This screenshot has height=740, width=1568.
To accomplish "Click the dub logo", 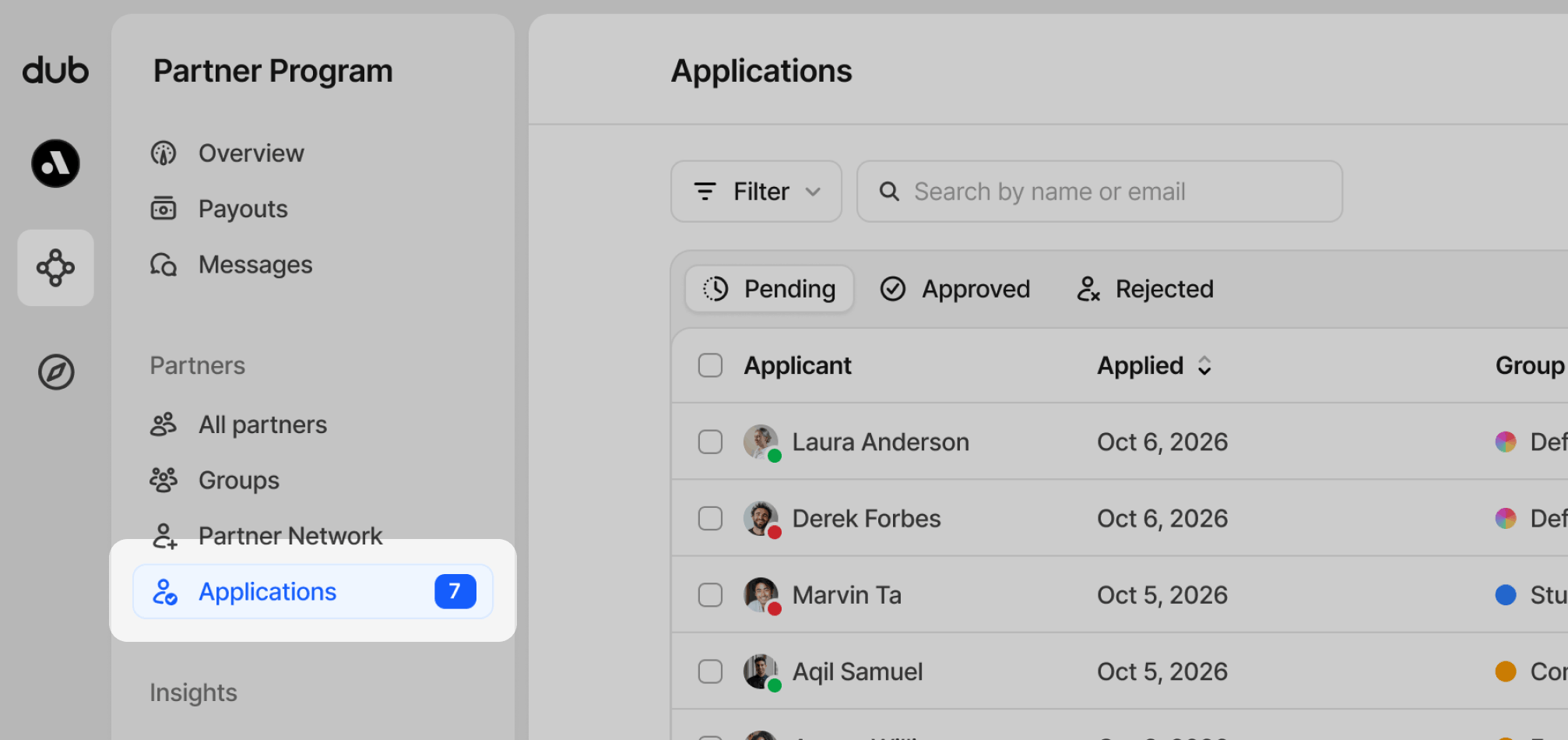I will (x=55, y=70).
